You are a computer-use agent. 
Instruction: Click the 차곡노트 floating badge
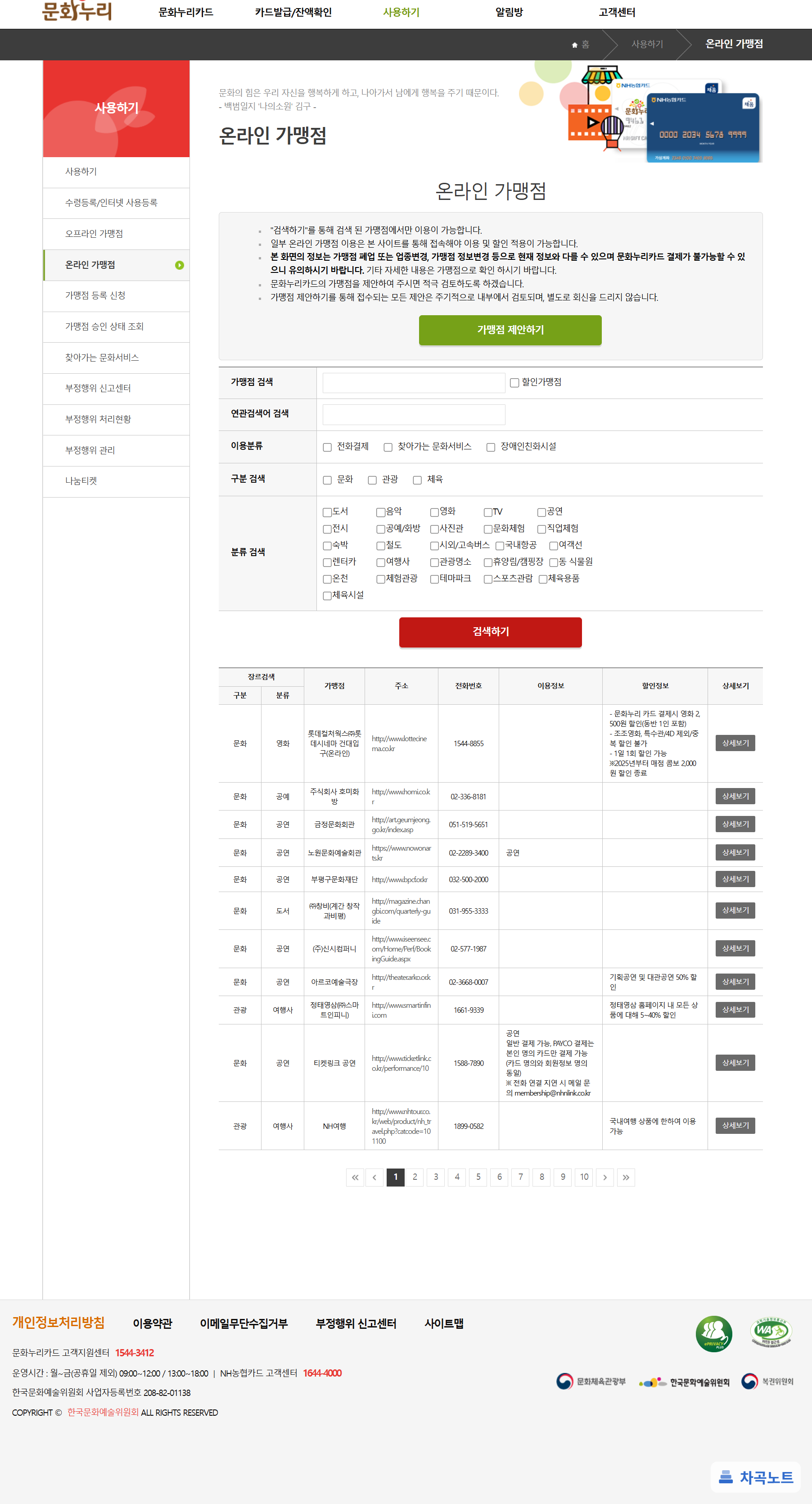(x=756, y=1478)
